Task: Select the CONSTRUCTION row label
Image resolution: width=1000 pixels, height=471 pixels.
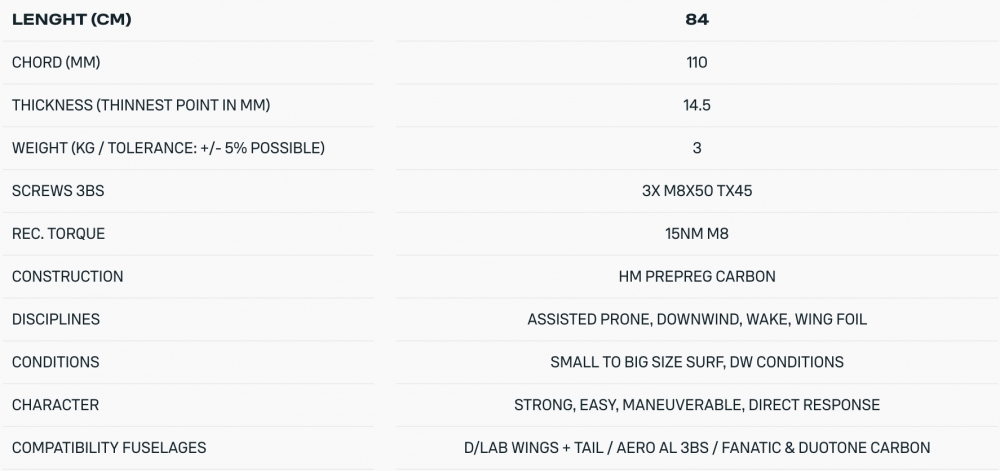Action: click(68, 276)
